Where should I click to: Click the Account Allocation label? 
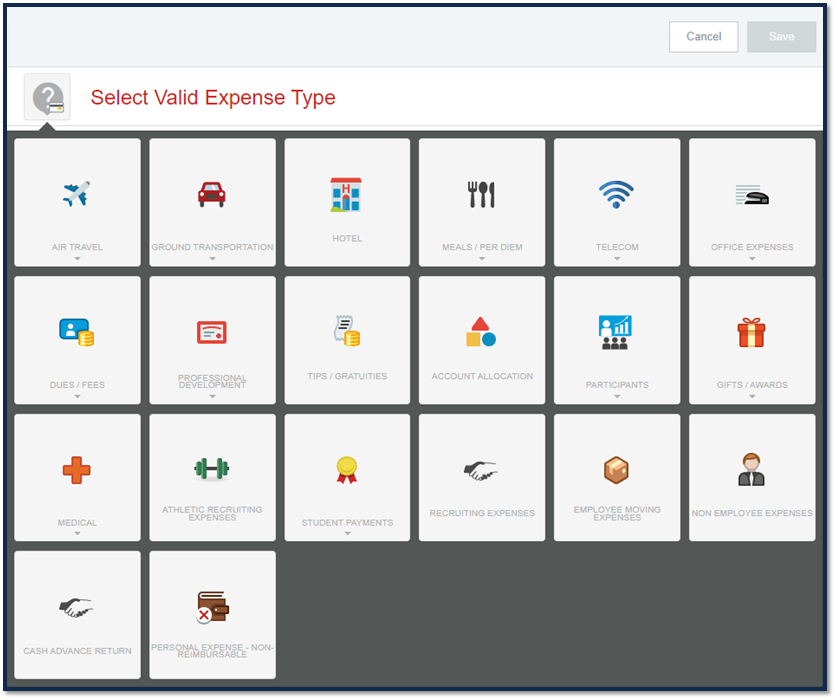click(482, 376)
